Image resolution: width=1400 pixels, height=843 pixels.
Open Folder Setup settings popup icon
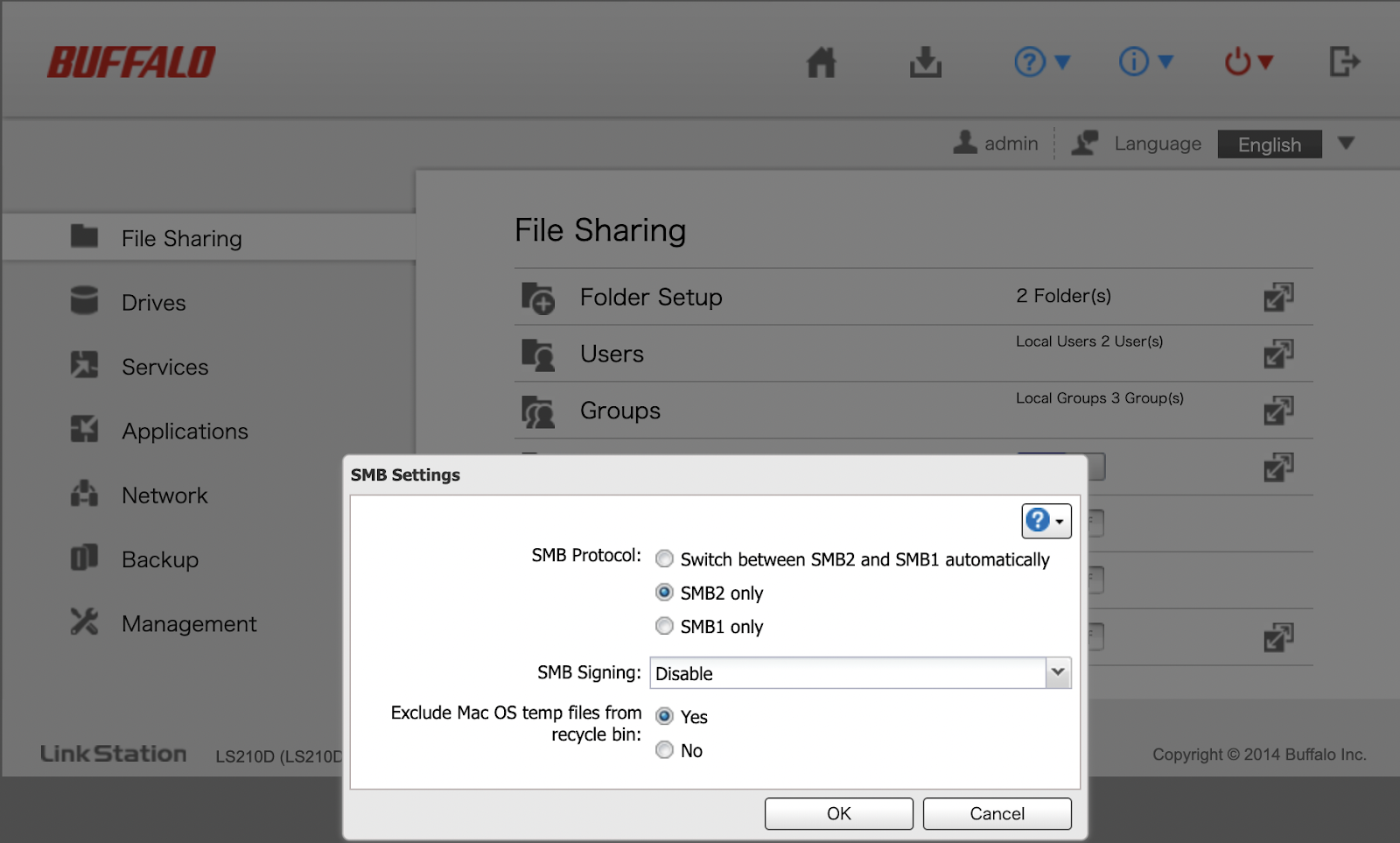coord(1278,297)
